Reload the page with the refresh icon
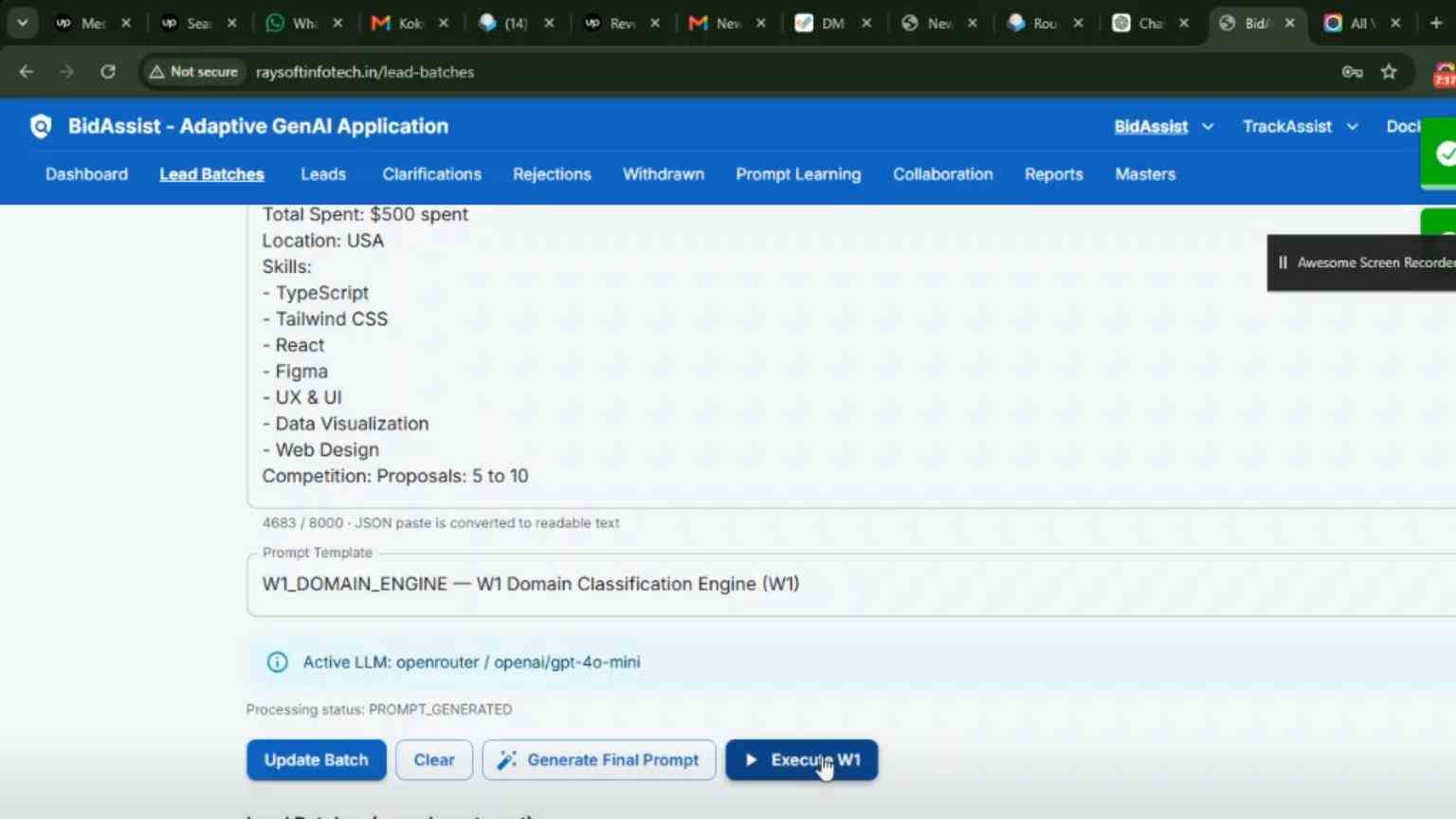The height and width of the screenshot is (819, 1456). 108,72
